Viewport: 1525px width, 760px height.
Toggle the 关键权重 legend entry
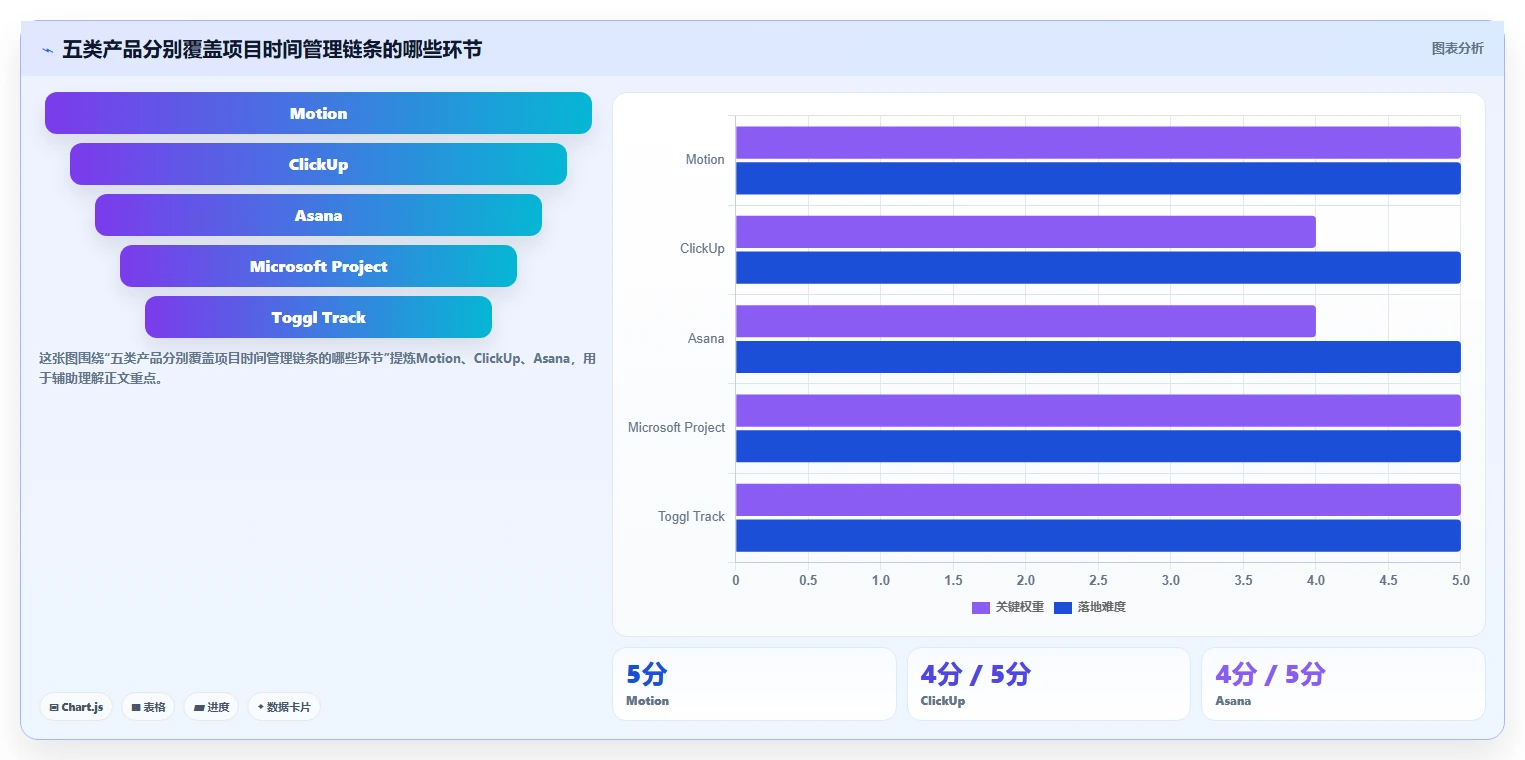[x=1008, y=607]
